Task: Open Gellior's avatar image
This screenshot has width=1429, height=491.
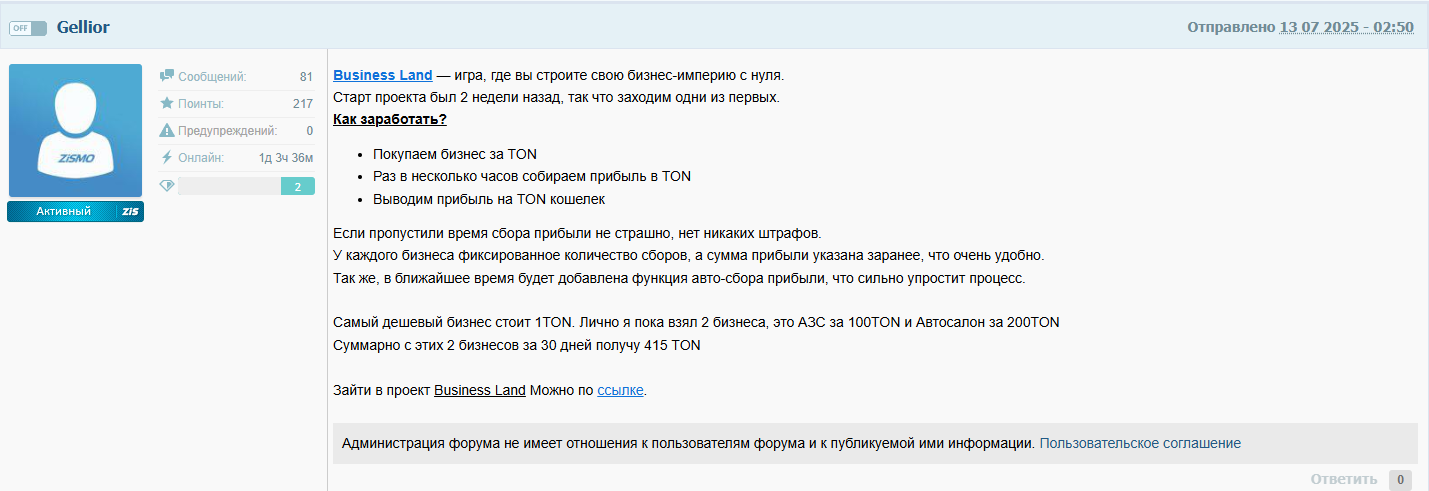Action: 76,130
